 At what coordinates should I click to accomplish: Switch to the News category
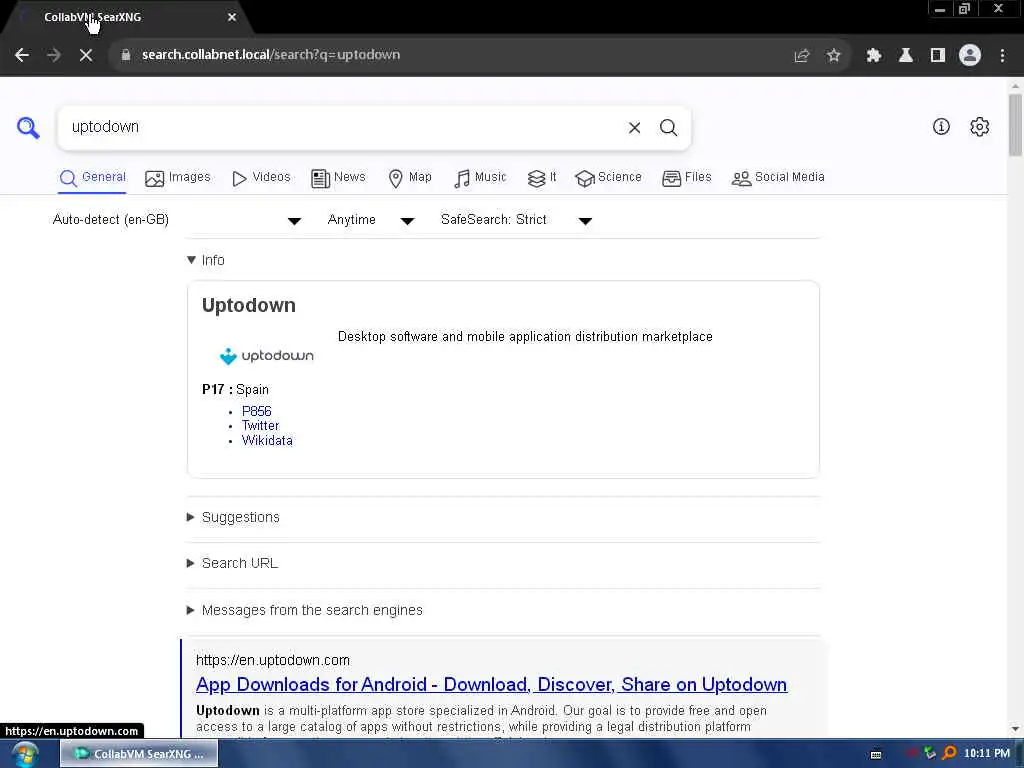pos(338,178)
